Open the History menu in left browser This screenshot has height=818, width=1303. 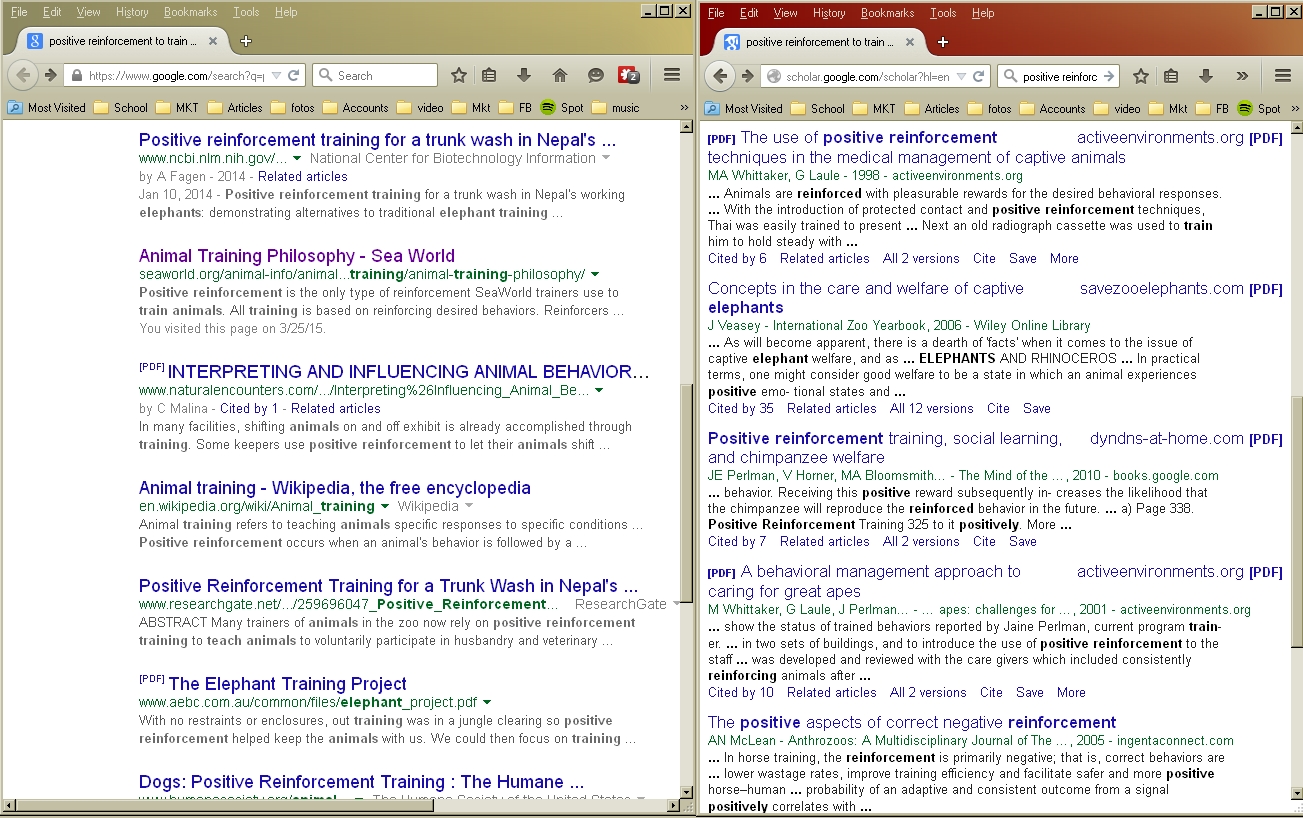coord(132,12)
